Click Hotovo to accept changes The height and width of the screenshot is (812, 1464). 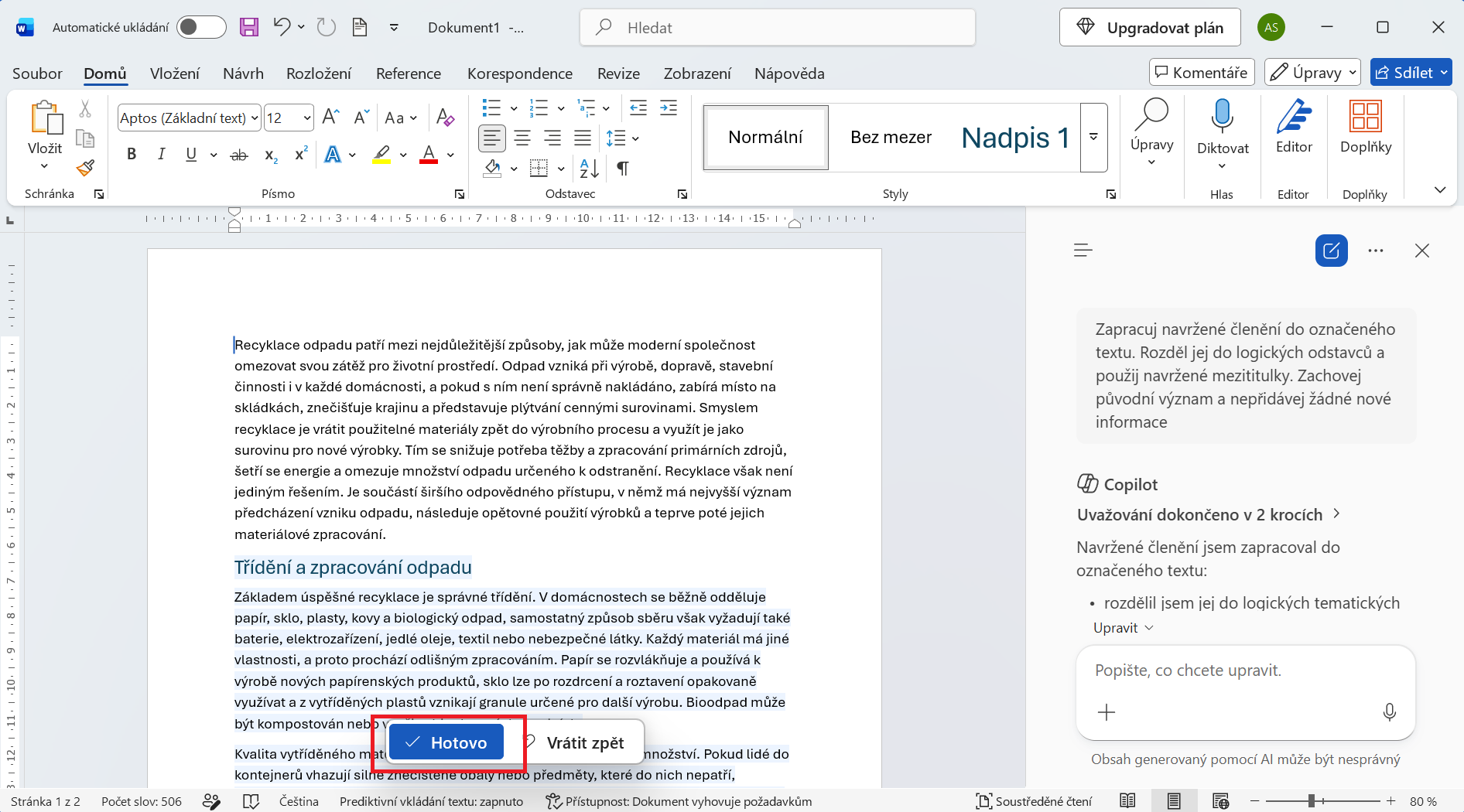[446, 742]
